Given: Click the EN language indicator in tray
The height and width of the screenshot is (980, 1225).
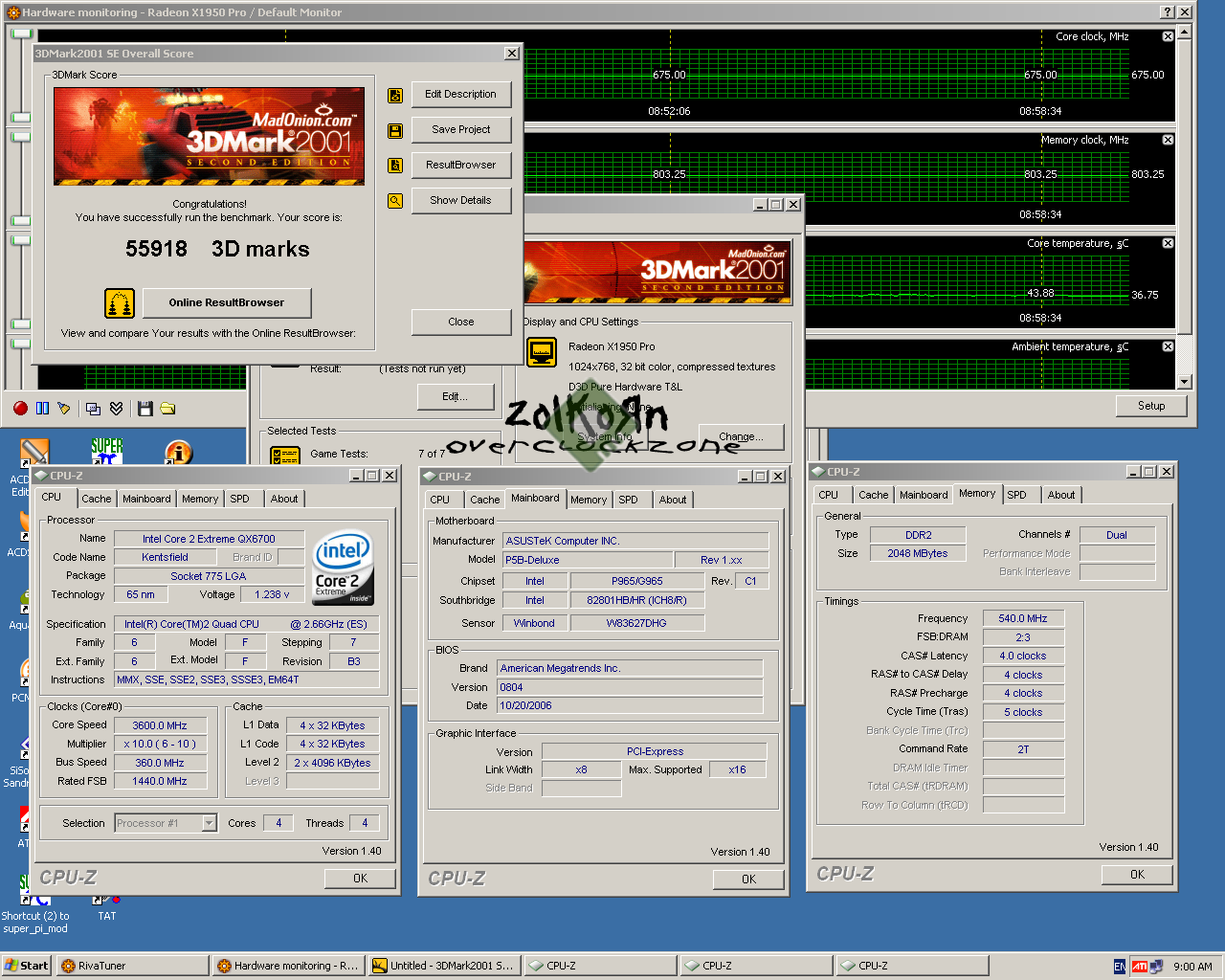Looking at the screenshot, I should [x=1120, y=967].
